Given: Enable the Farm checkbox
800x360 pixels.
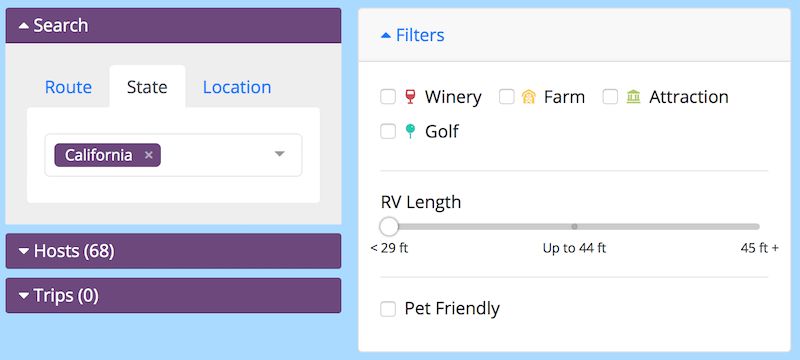Looking at the screenshot, I should coord(507,96).
